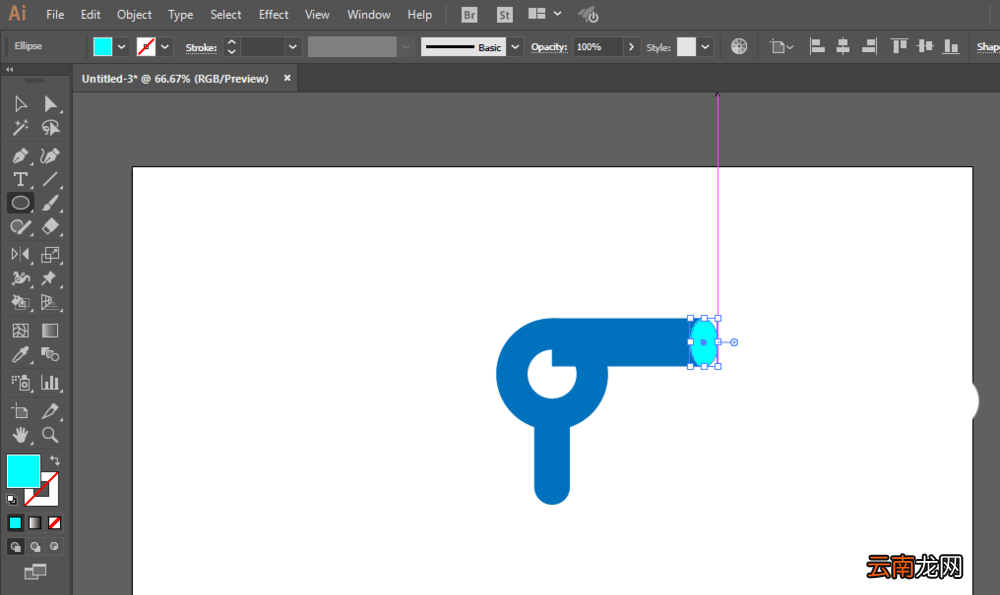The height and width of the screenshot is (595, 1000).
Task: Open the Window menu
Action: coord(369,15)
